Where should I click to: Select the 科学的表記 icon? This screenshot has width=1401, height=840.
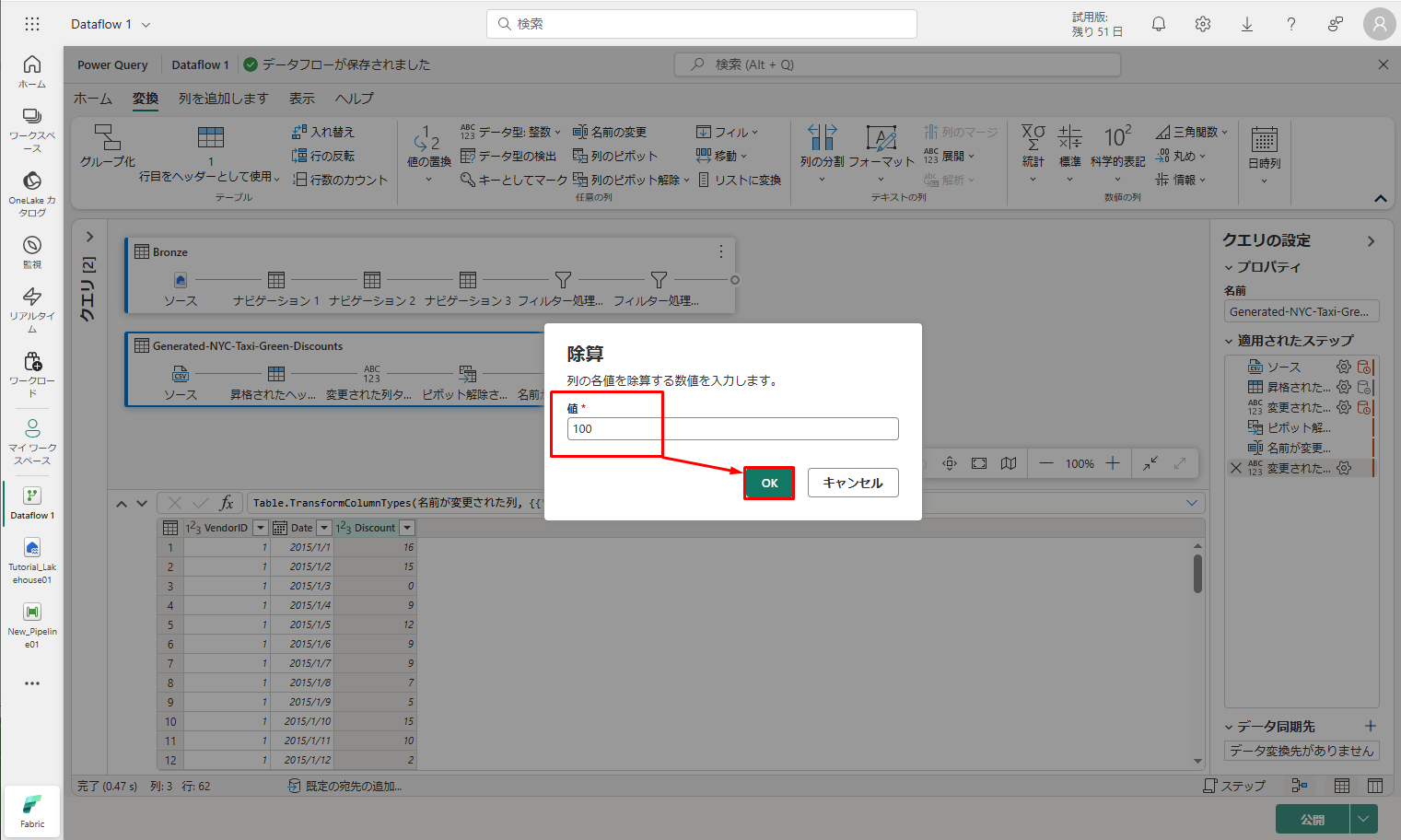1117,138
